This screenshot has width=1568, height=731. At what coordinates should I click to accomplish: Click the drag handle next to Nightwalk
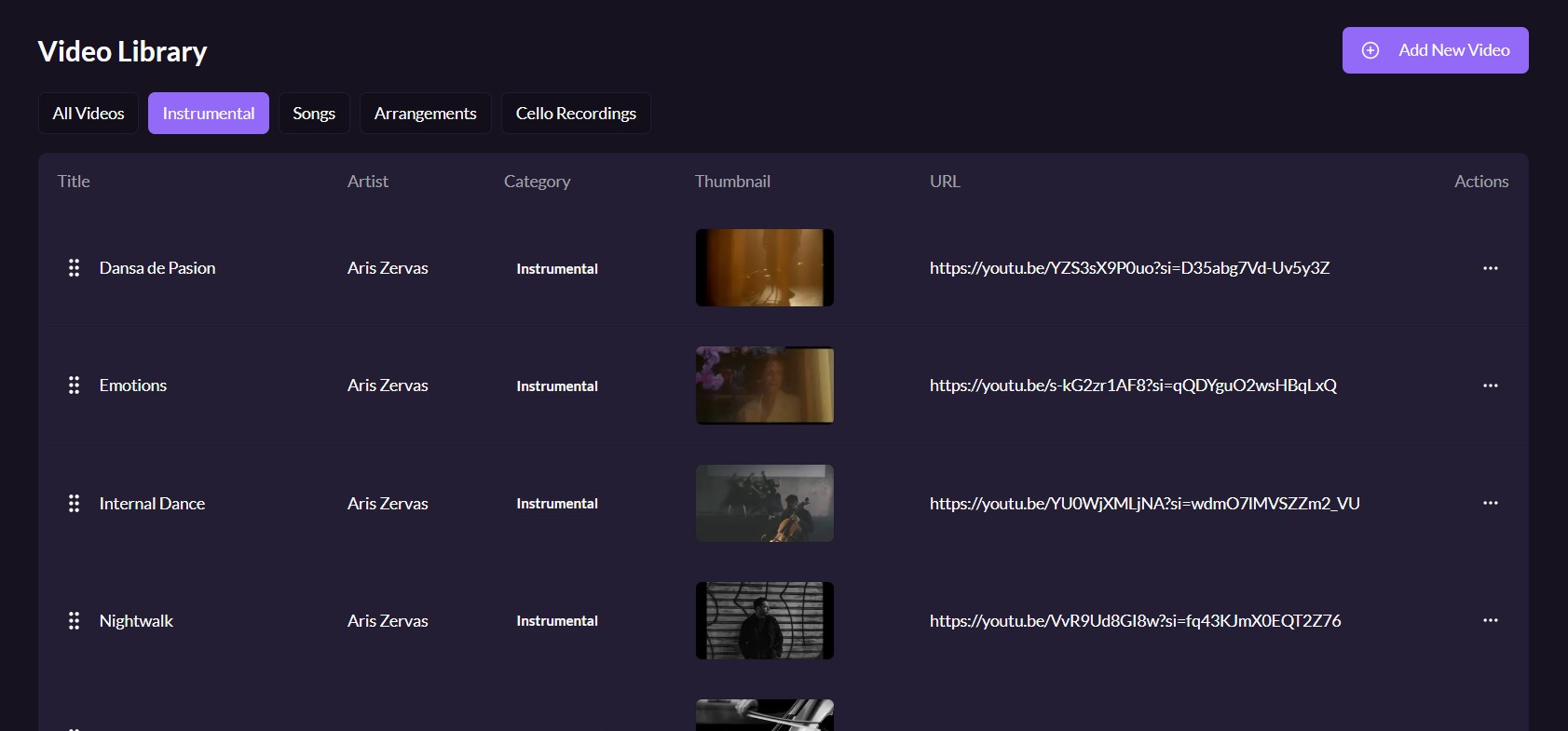point(74,621)
